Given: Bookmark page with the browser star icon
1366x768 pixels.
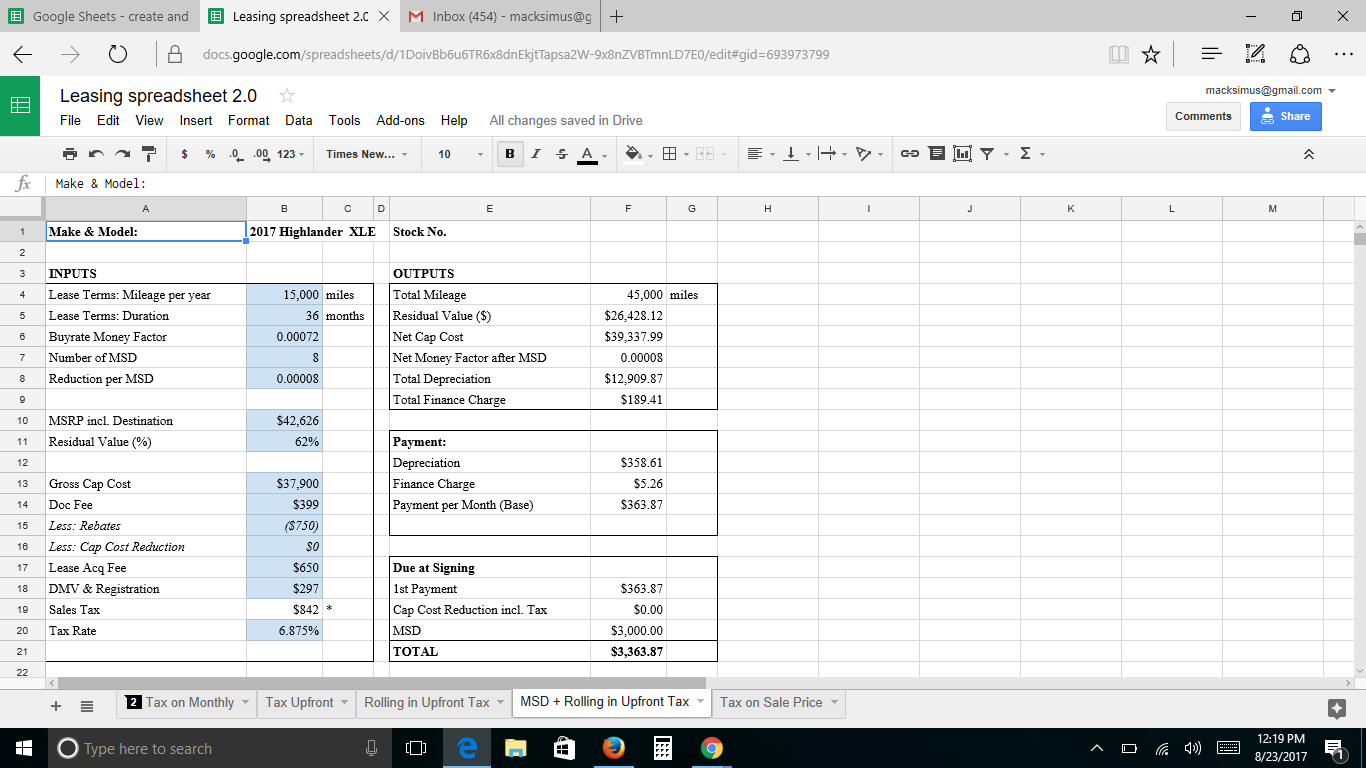Looking at the screenshot, I should pos(1151,54).
